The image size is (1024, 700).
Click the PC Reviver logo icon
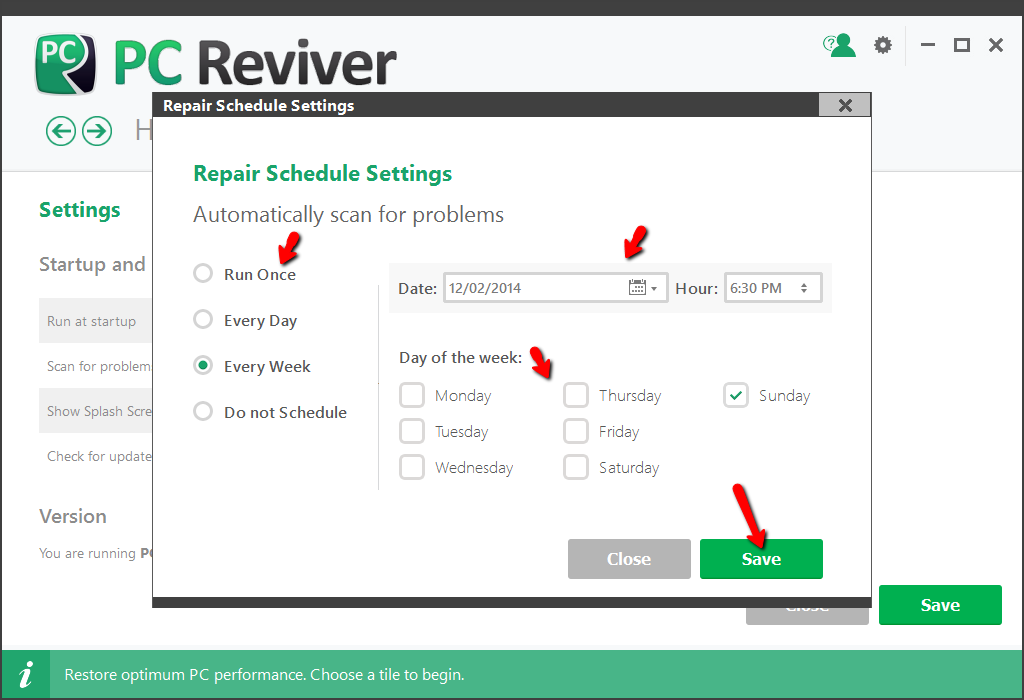pyautogui.click(x=66, y=64)
